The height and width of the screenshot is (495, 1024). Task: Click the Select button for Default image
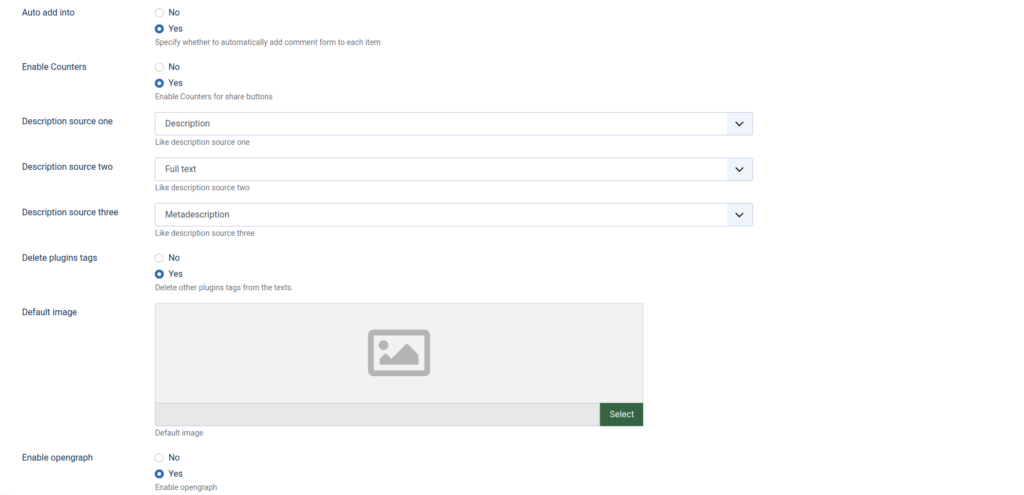[x=621, y=414]
